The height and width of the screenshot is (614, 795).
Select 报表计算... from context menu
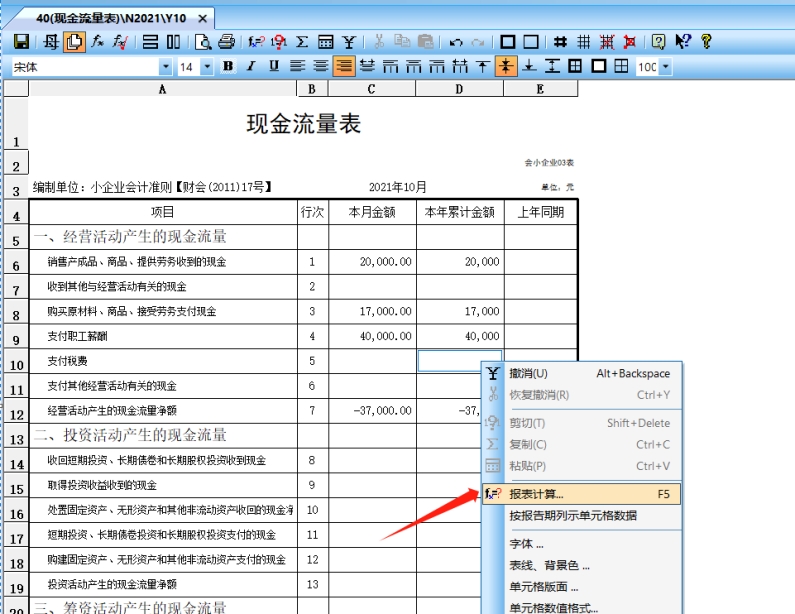[537, 494]
